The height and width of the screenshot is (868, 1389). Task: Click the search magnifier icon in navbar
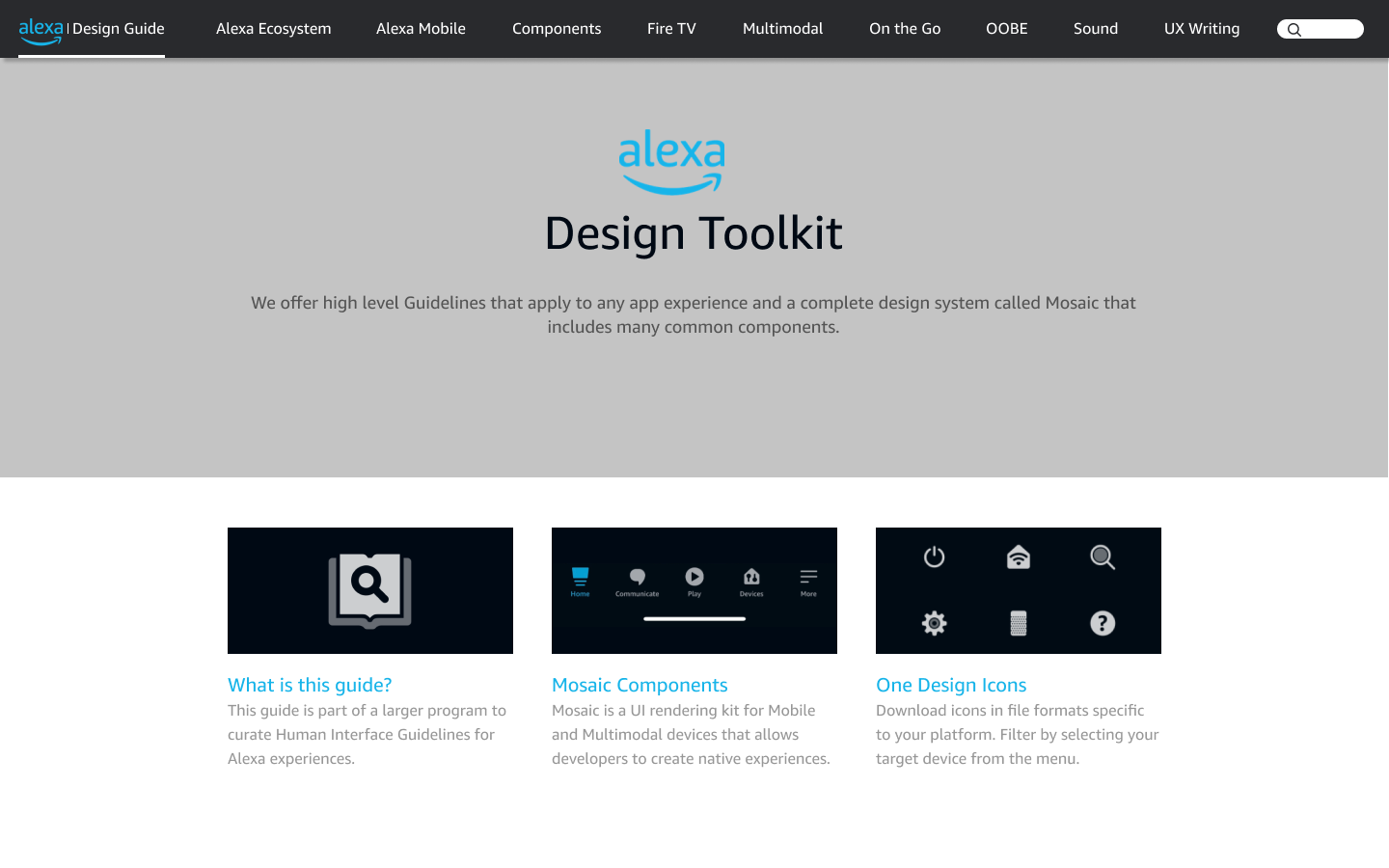1294,30
